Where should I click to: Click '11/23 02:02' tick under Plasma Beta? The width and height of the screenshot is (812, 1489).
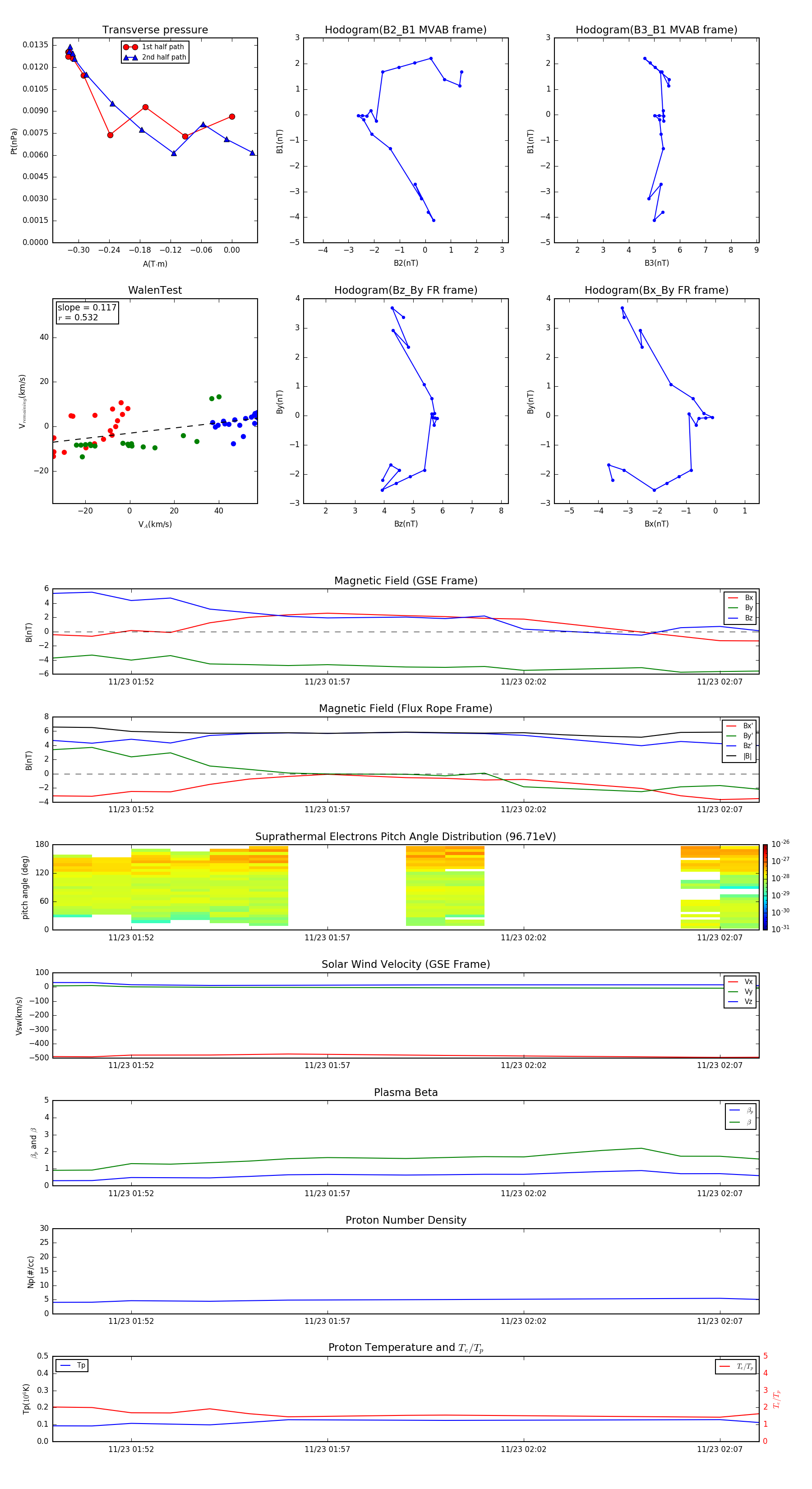523,1193
